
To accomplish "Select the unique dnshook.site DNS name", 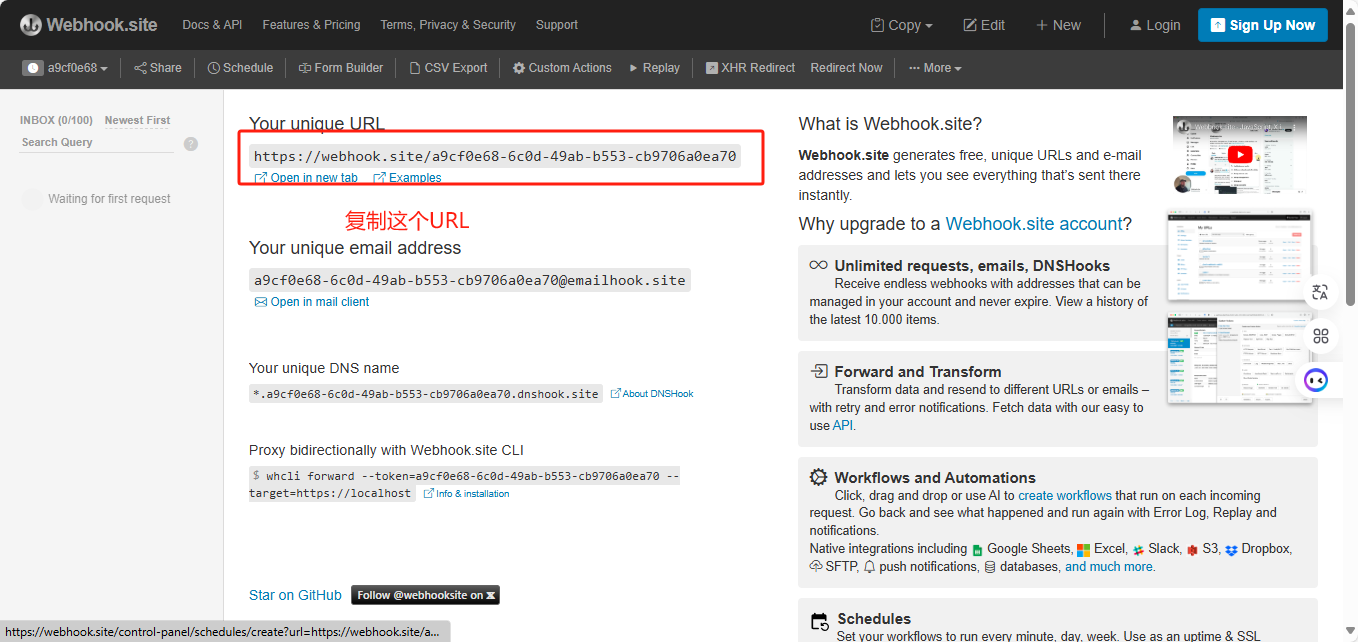I will point(426,394).
